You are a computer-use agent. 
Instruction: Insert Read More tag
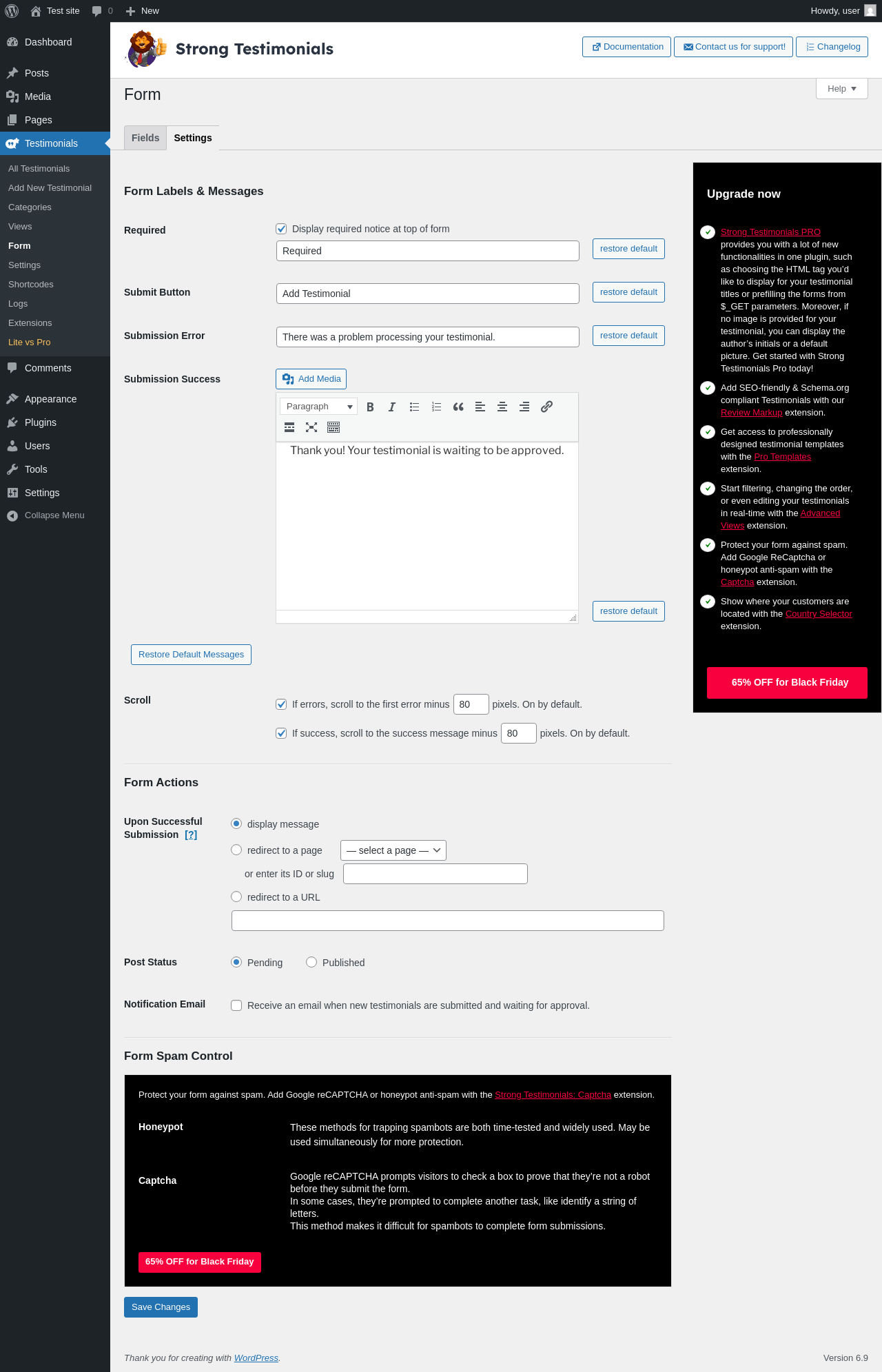(x=289, y=427)
